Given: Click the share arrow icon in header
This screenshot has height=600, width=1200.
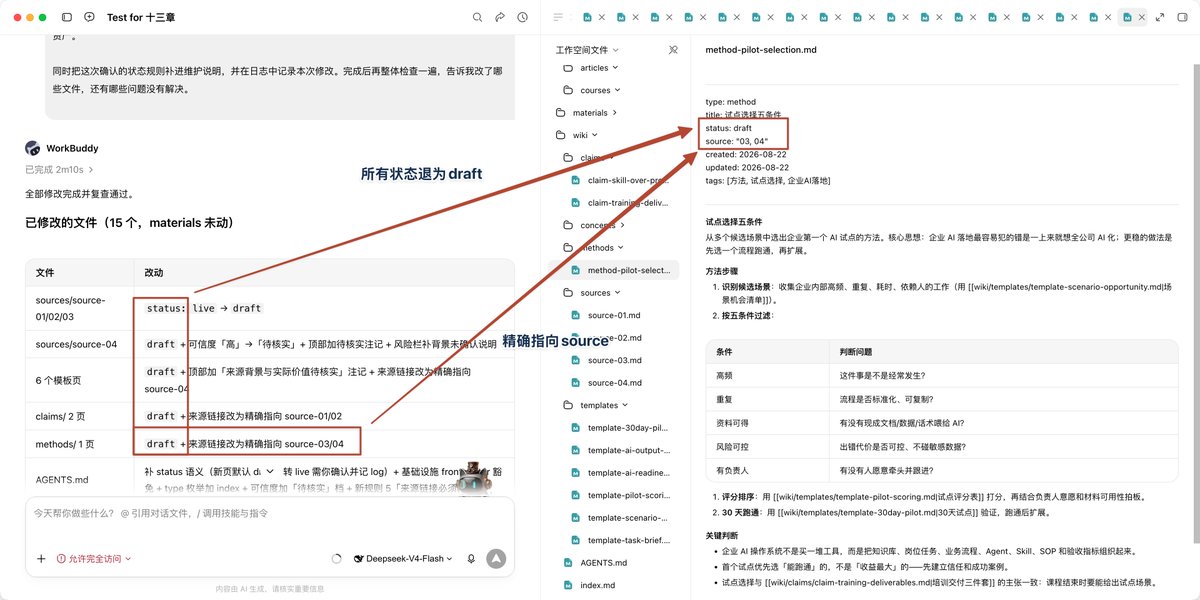Looking at the screenshot, I should tap(500, 17).
